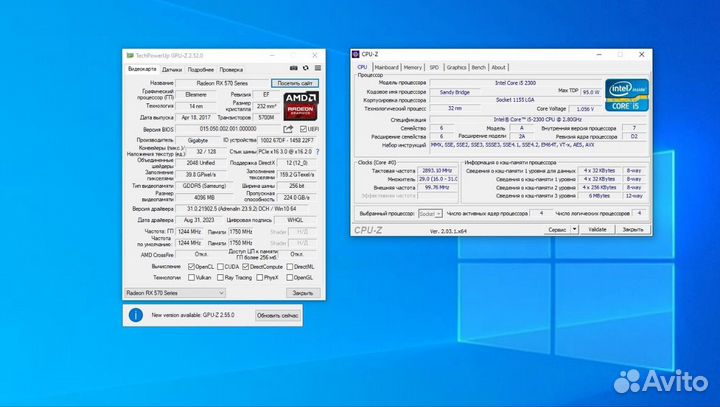Open the Socket processor selection dropdown
720x407 pixels.
point(430,214)
